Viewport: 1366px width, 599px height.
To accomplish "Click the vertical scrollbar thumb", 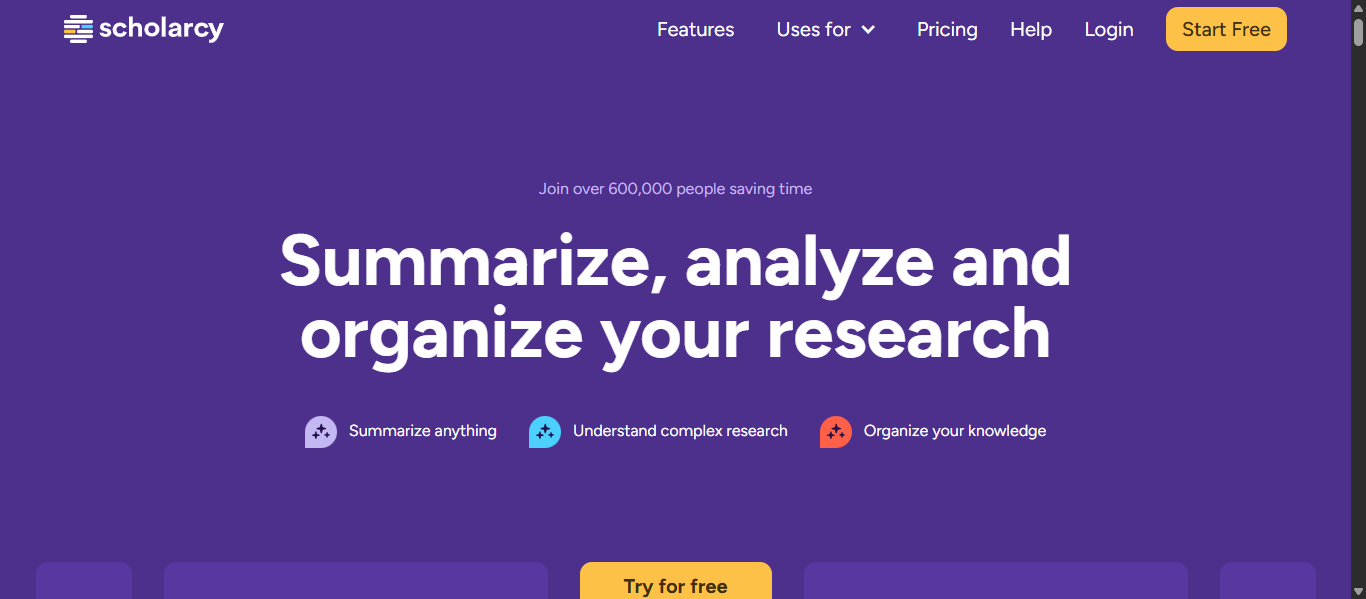I will coord(1358,32).
